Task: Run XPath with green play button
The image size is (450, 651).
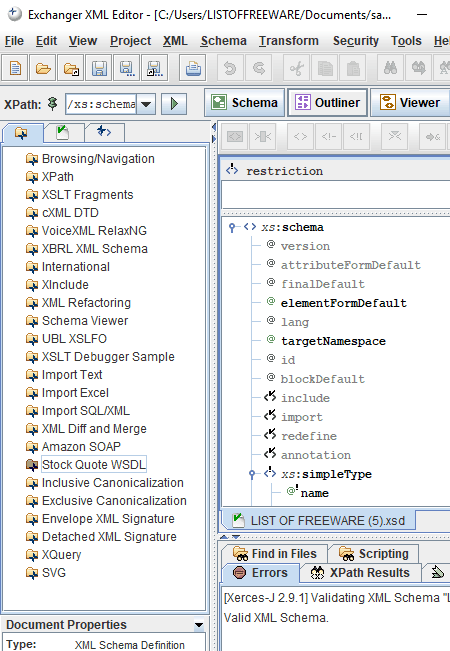Action: 174,103
